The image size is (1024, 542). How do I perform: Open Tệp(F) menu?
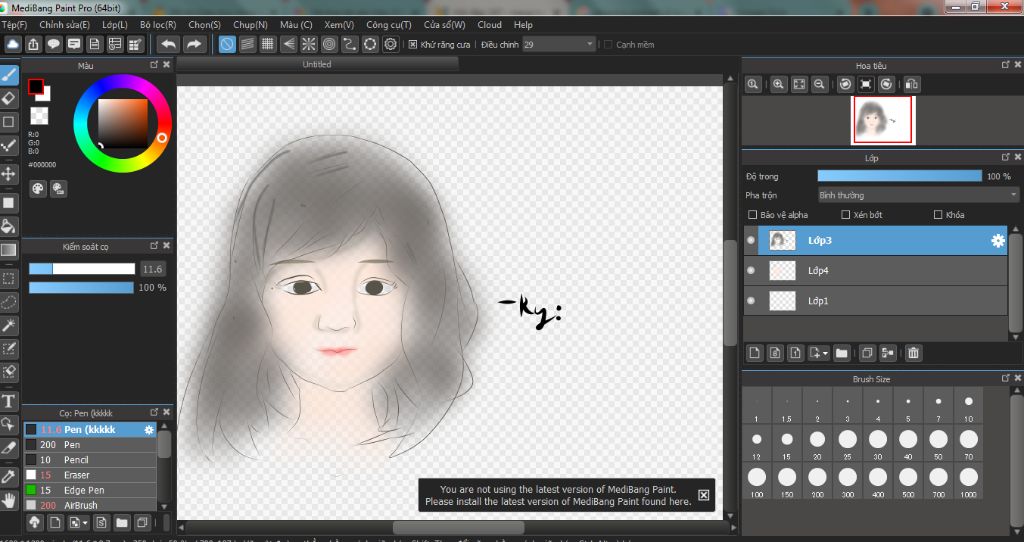pyautogui.click(x=14, y=25)
